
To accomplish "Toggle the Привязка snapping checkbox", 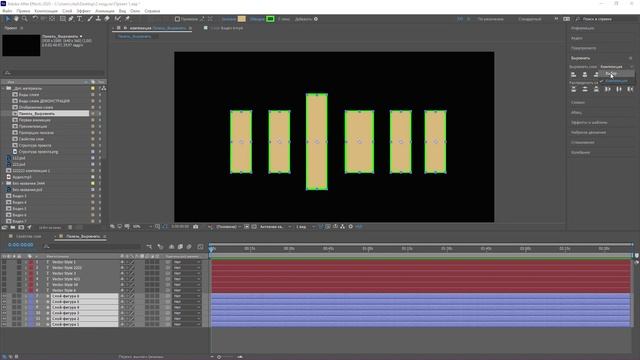I will (x=177, y=19).
